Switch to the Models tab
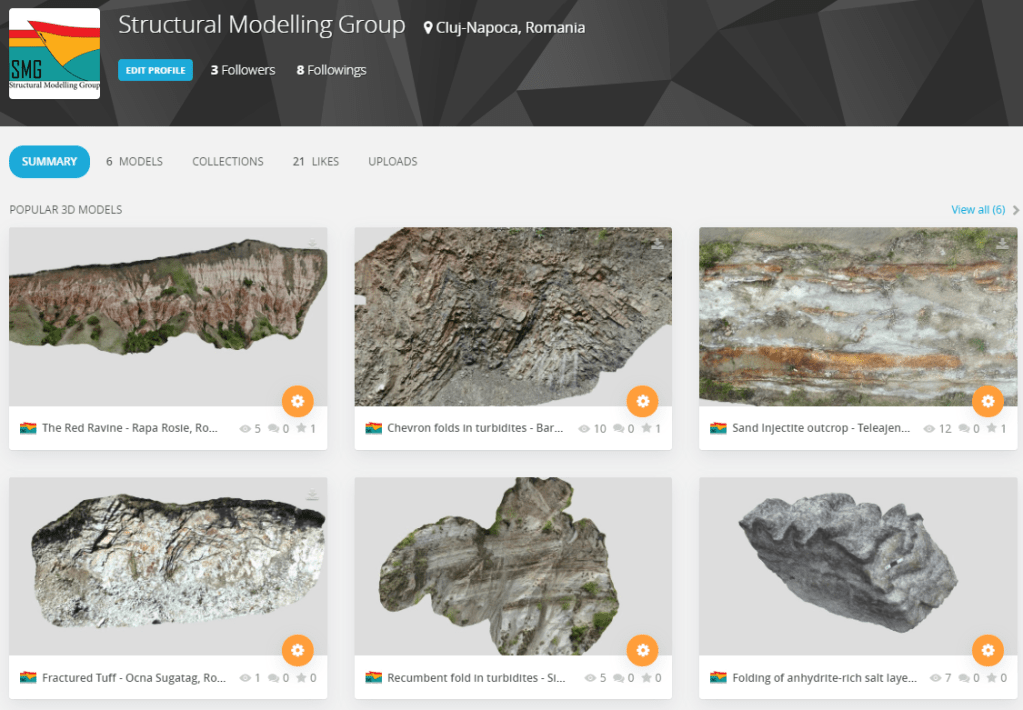Screen dimensions: 1023x710 (x=134, y=161)
